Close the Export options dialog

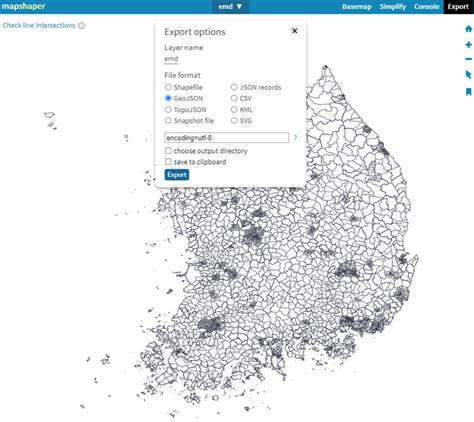pyautogui.click(x=294, y=31)
